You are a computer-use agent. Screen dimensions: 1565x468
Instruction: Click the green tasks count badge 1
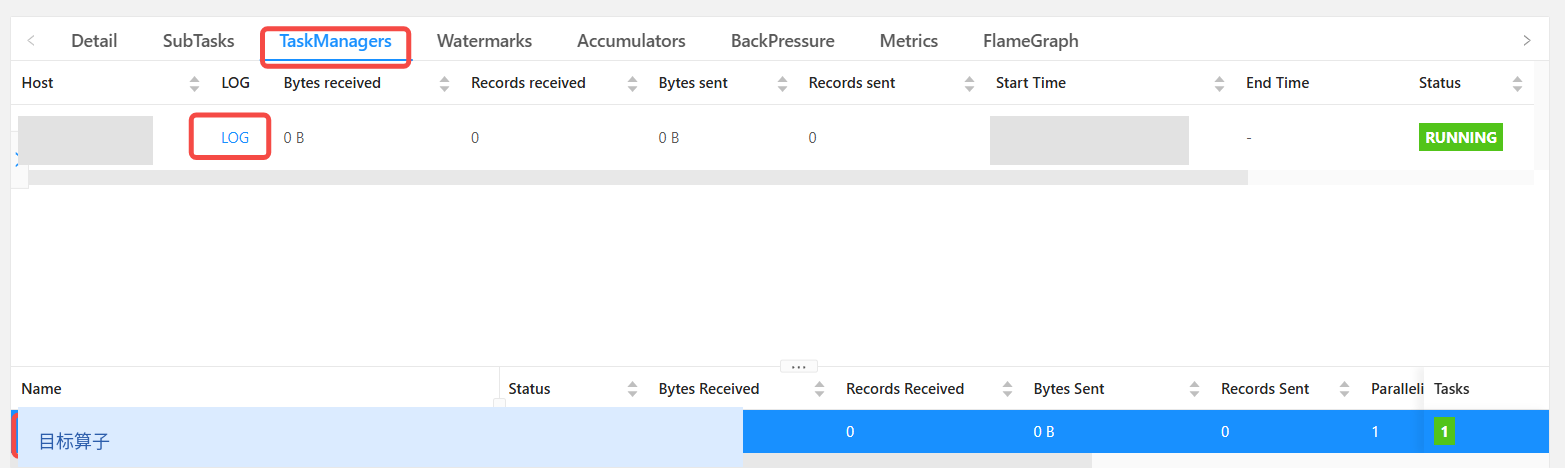point(1442,432)
